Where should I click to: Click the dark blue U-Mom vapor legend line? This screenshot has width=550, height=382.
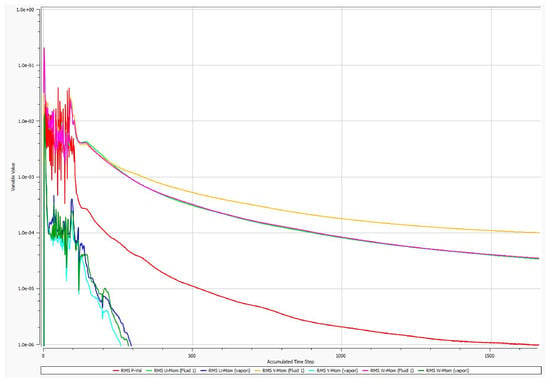(204, 370)
